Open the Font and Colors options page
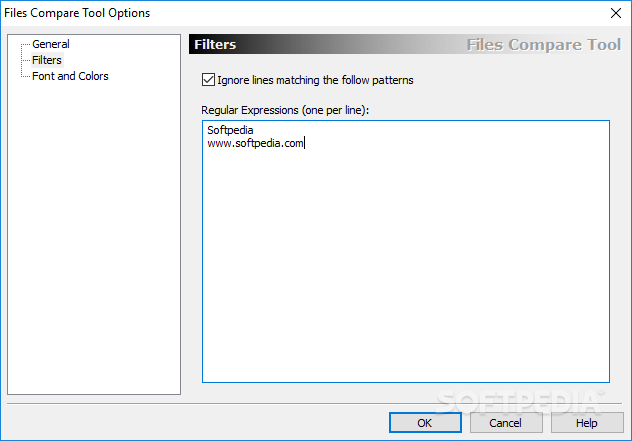The image size is (632, 441). 70,76
